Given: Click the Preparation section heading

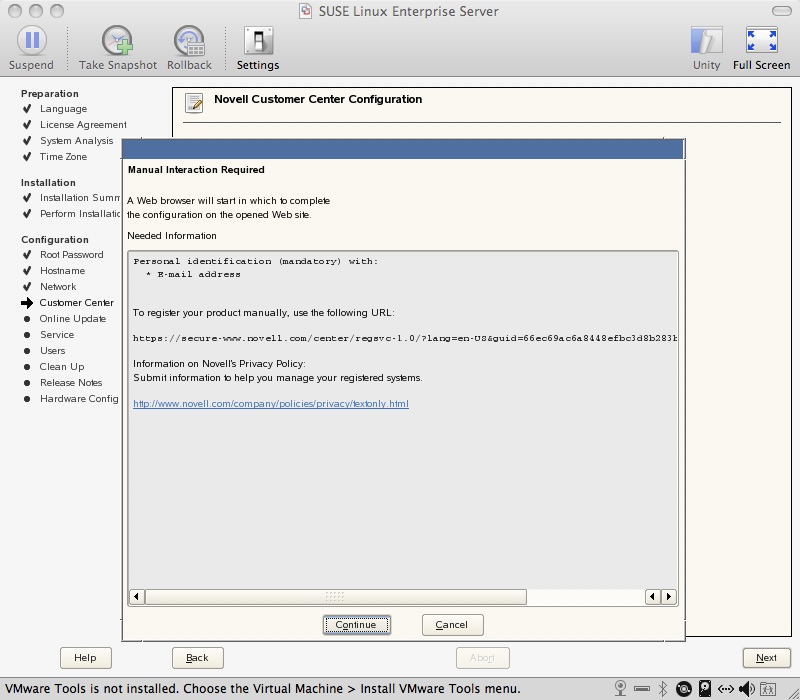Looking at the screenshot, I should click(x=49, y=93).
